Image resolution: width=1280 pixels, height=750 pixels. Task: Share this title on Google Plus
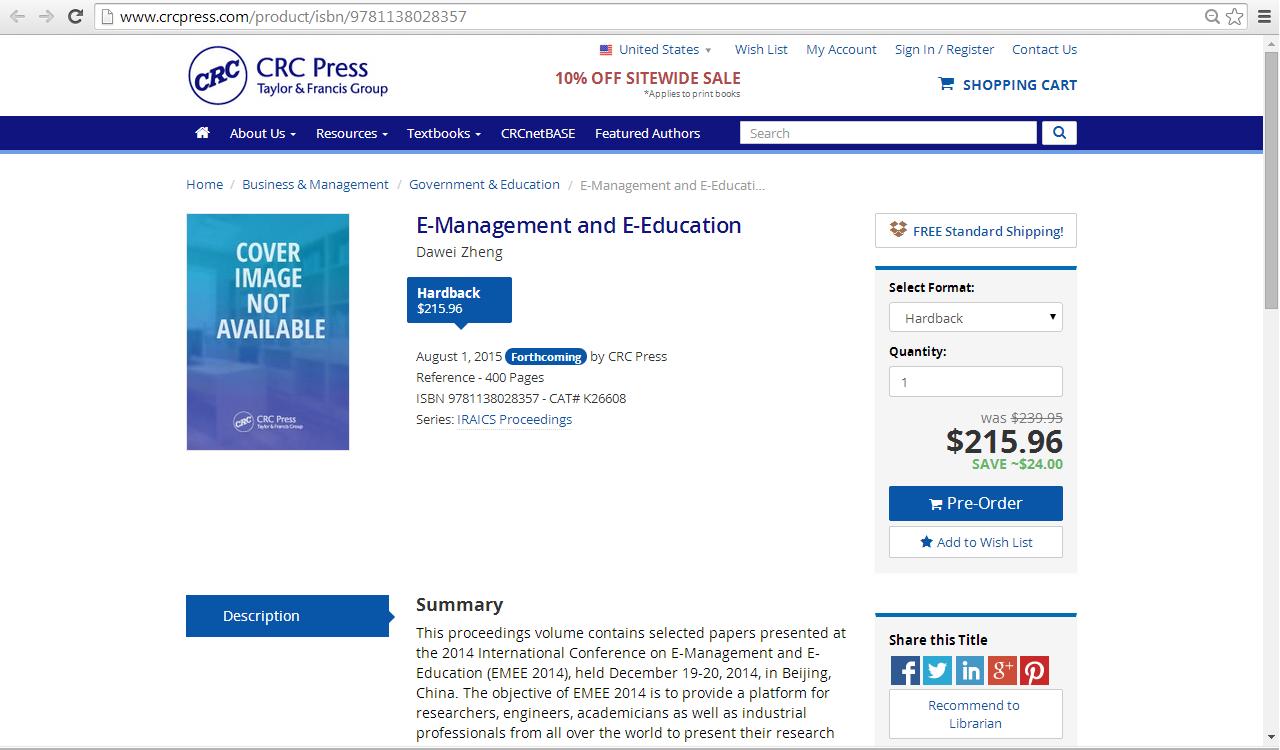[x=1002, y=670]
